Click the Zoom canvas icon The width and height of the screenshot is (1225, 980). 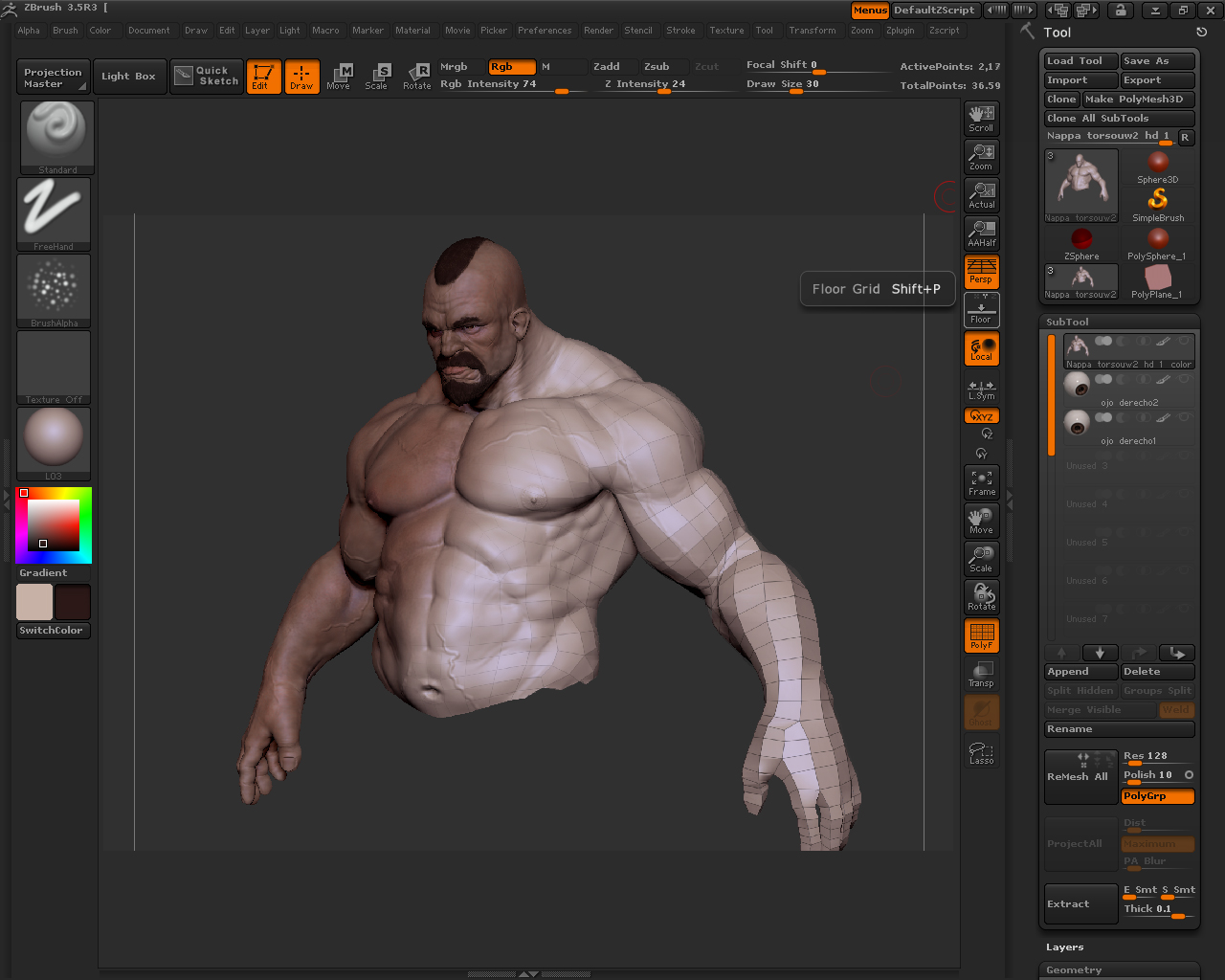tap(982, 157)
